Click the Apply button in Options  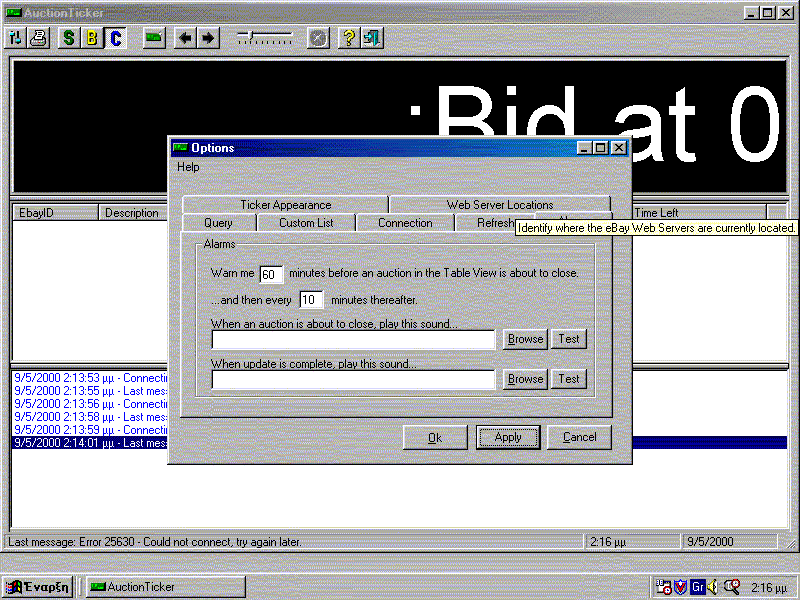click(508, 437)
